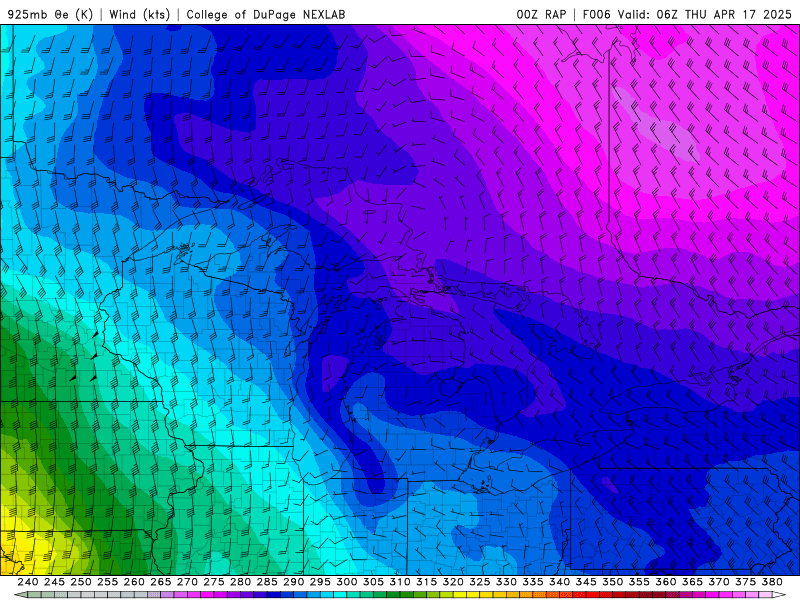
Task: Click the 380 value on the color scale
Action: pos(772,582)
